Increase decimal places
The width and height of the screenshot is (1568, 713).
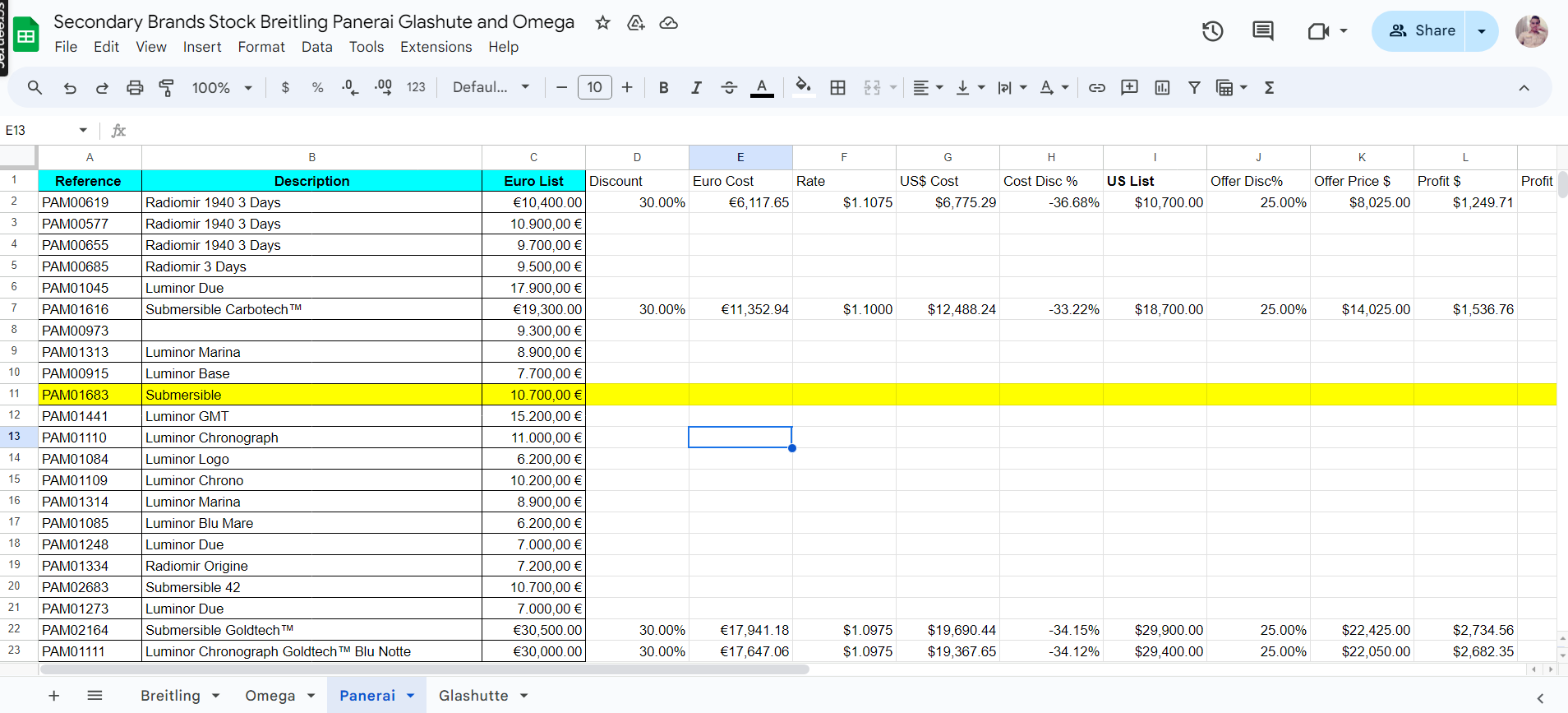(x=383, y=87)
